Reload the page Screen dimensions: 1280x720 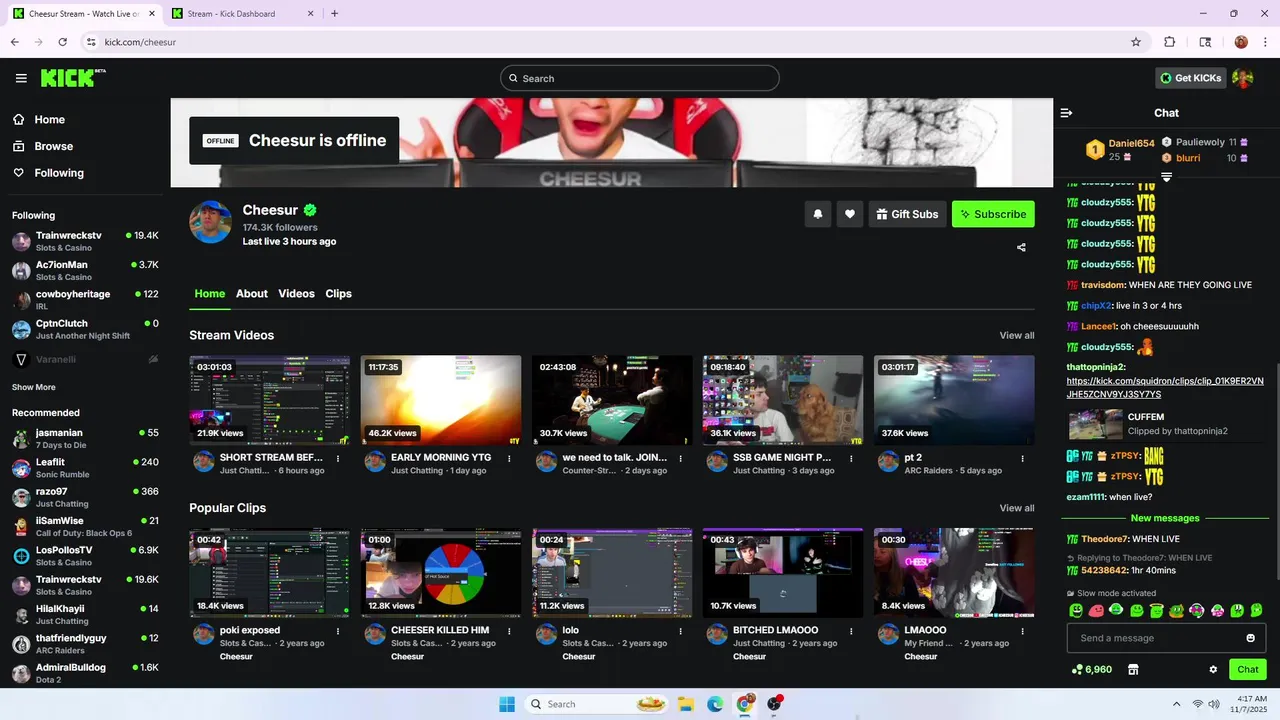[x=62, y=42]
